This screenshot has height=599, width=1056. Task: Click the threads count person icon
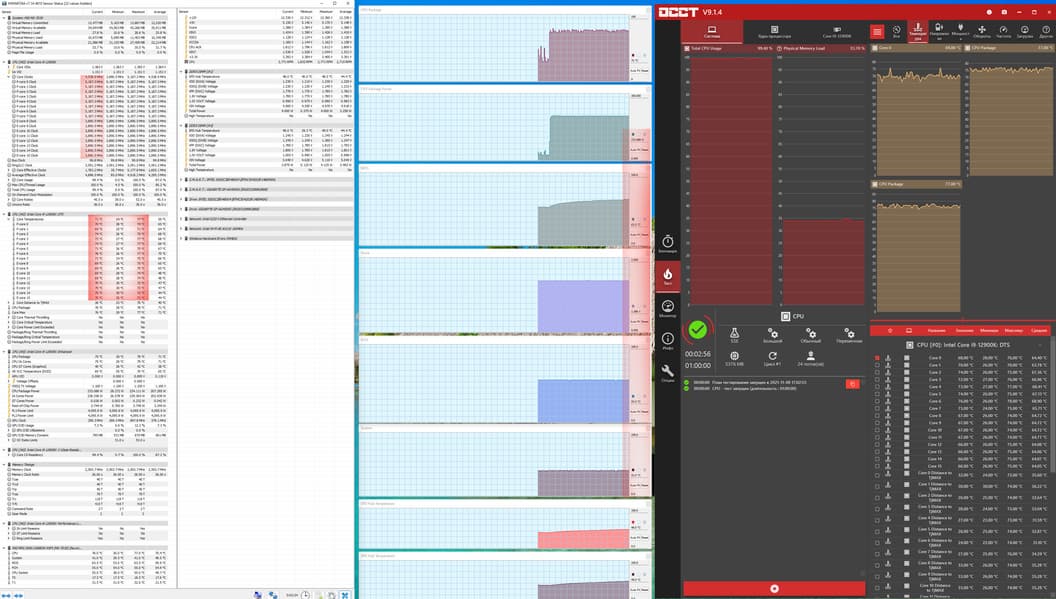click(811, 358)
